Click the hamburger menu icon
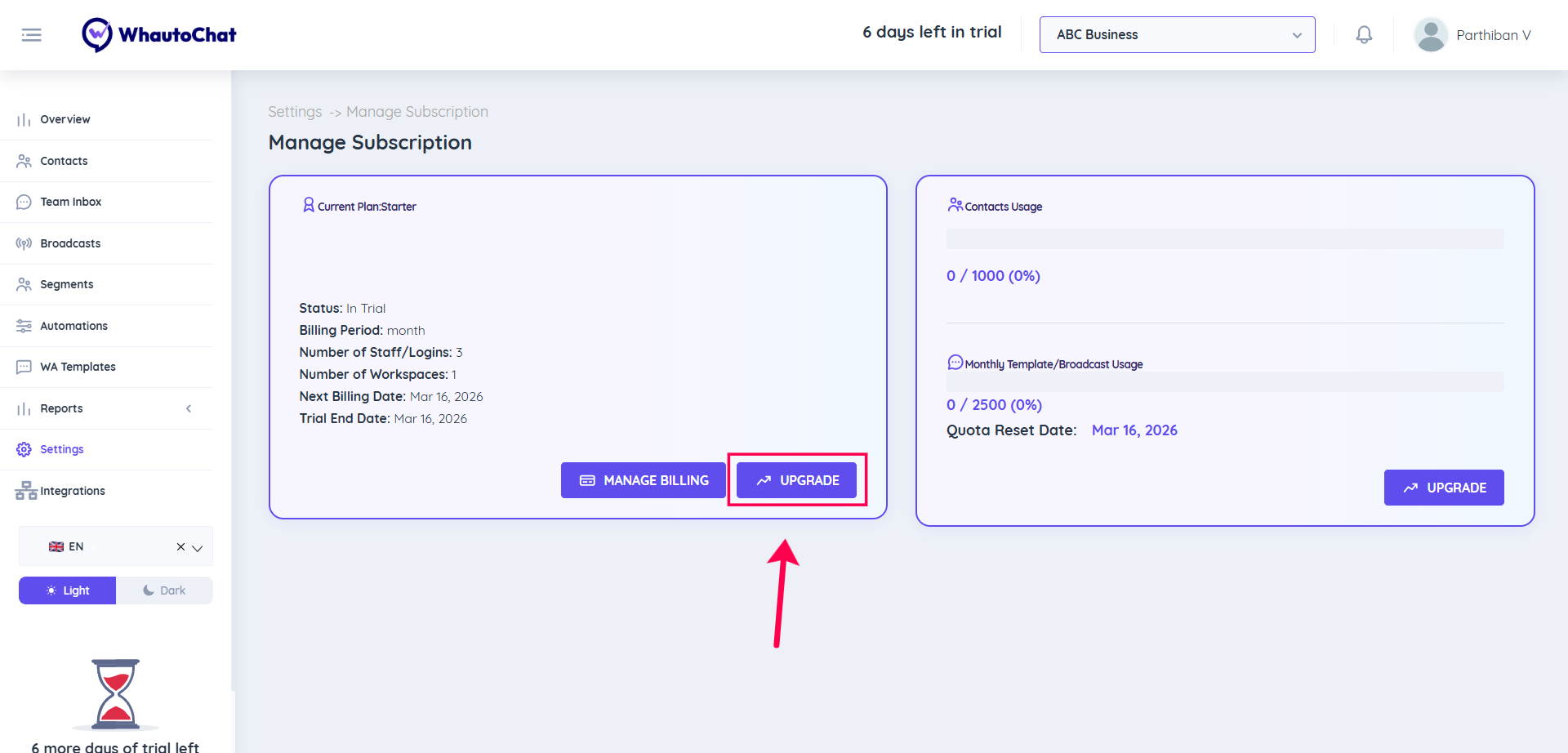Image resolution: width=1568 pixels, height=753 pixels. coord(32,35)
